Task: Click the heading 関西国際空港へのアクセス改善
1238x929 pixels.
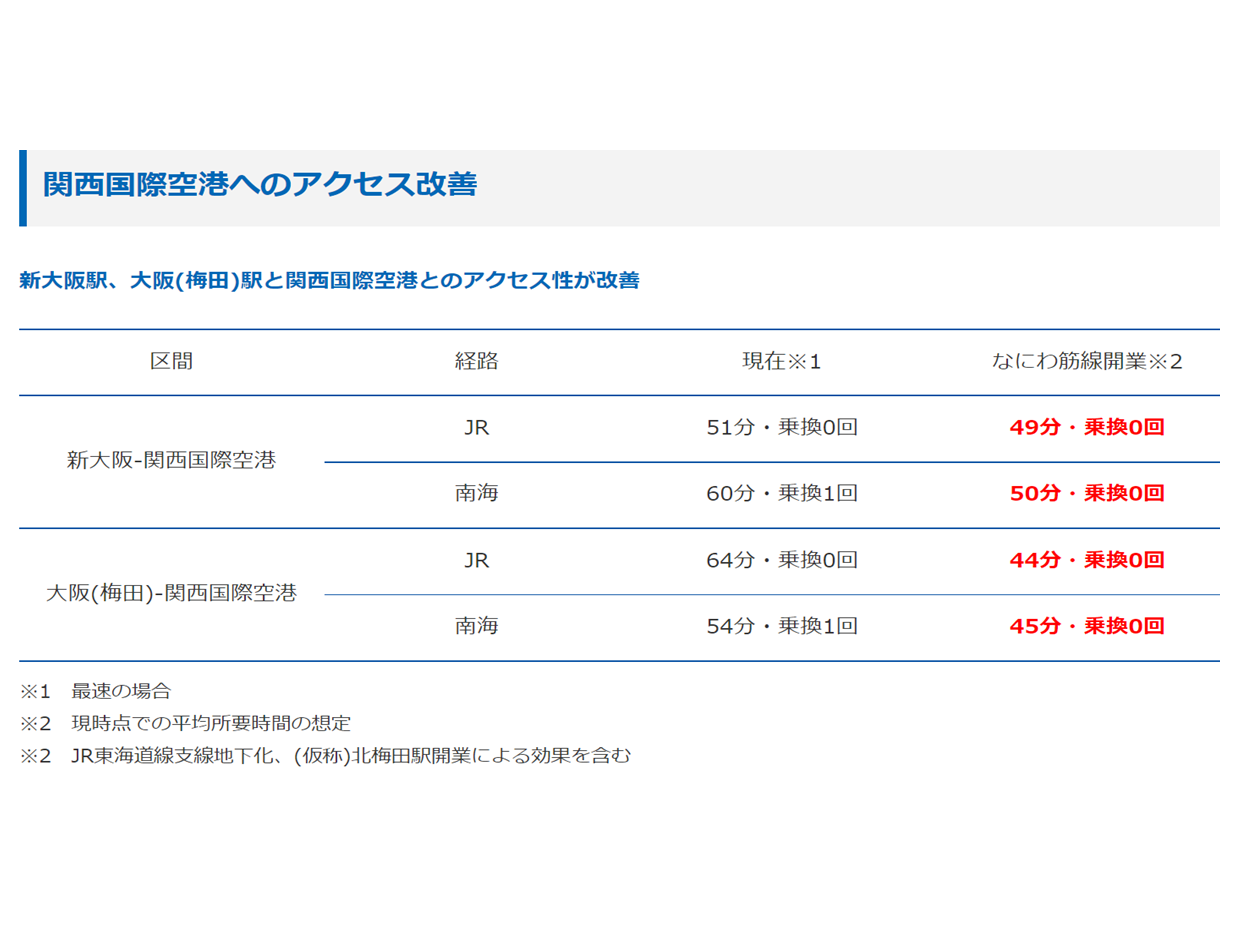Action: tap(260, 185)
